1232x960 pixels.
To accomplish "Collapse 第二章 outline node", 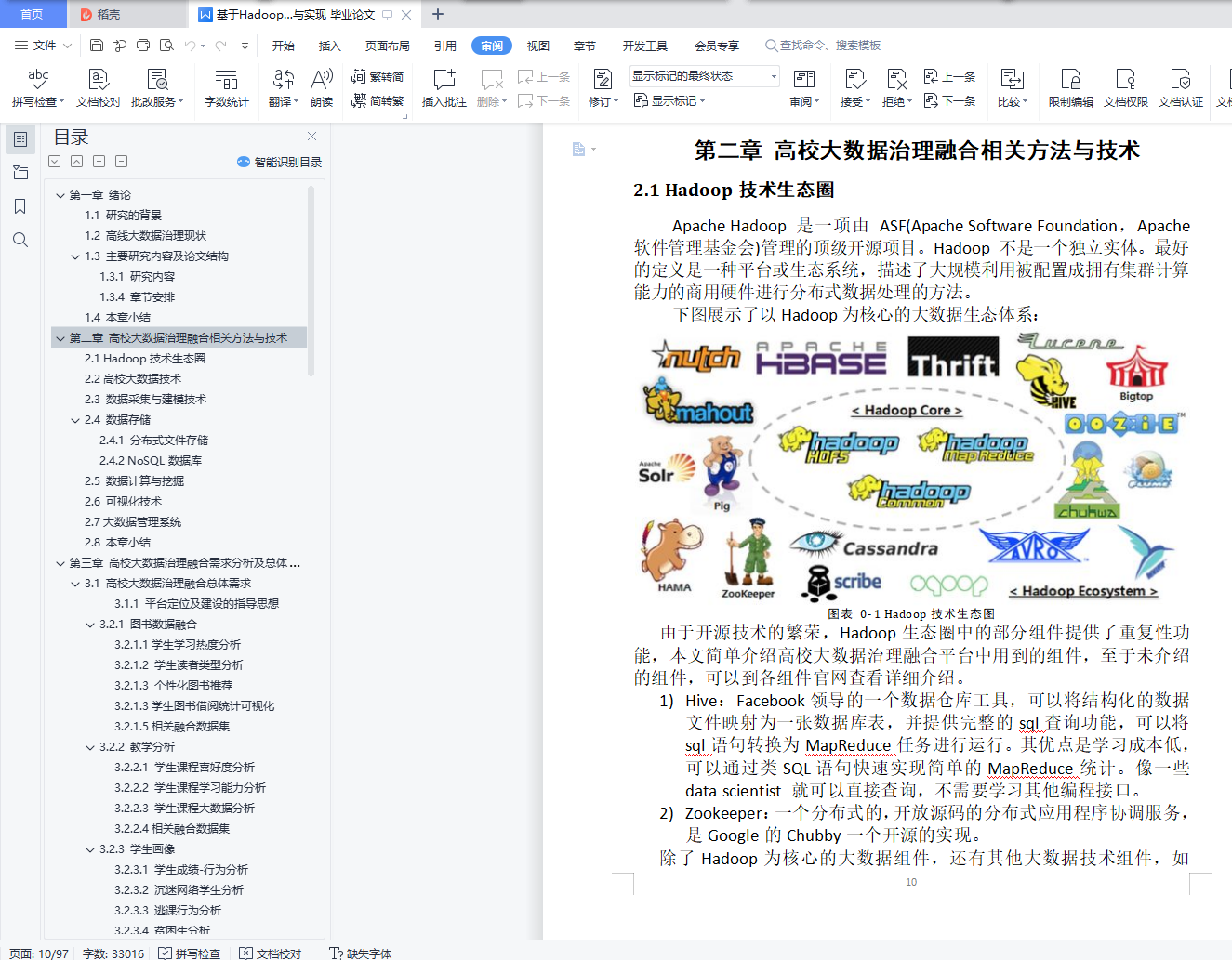I will pos(60,338).
